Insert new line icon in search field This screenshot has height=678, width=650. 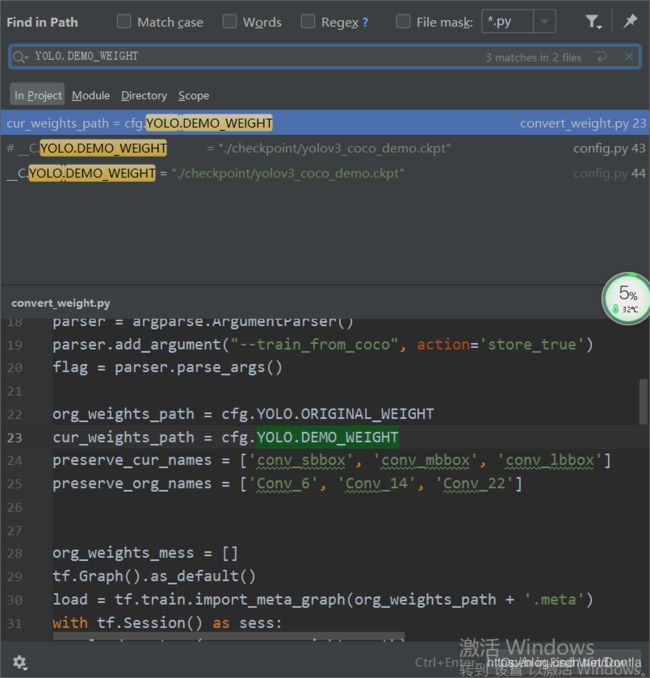(601, 57)
